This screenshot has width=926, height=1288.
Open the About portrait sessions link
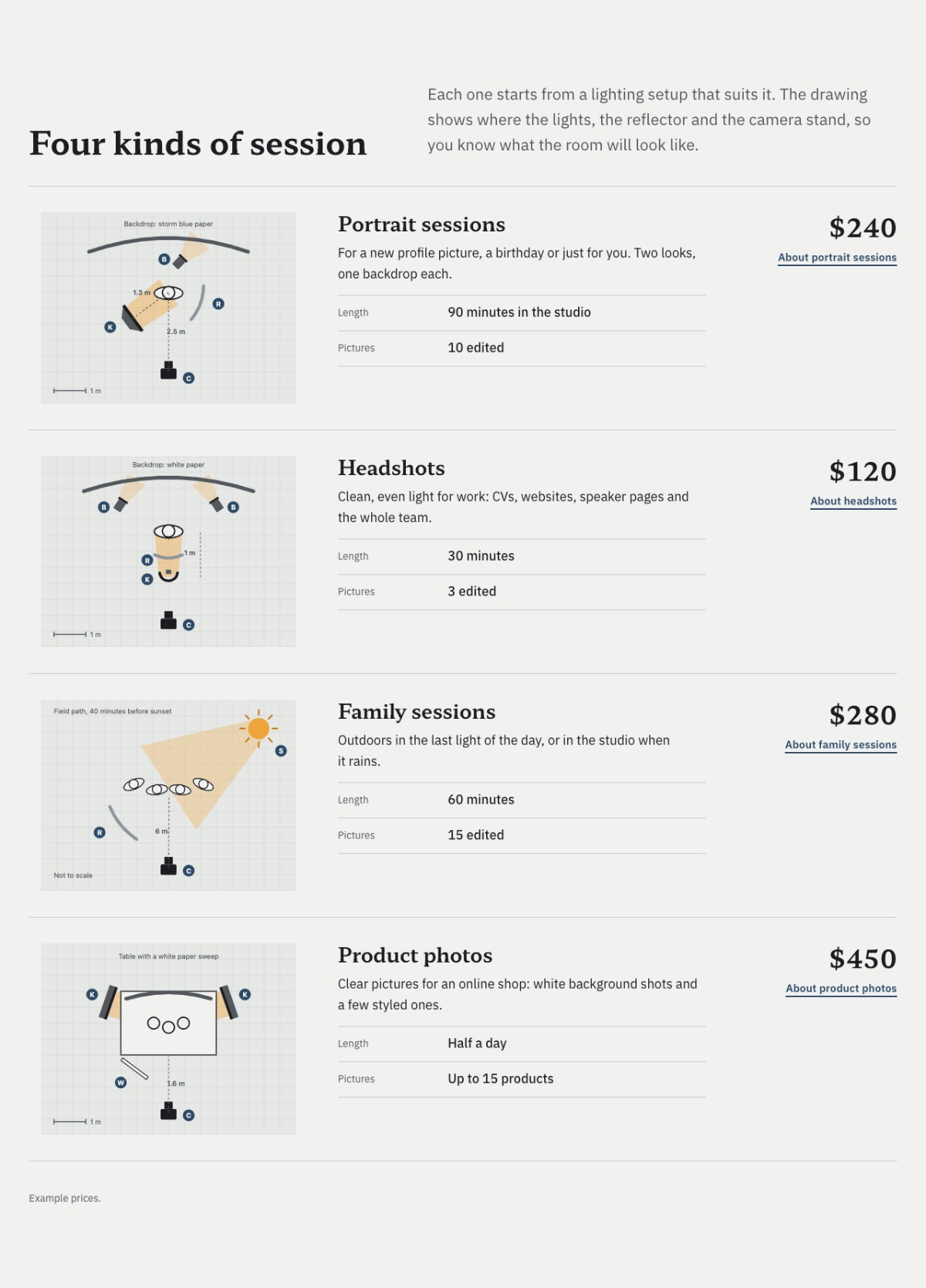coord(837,258)
